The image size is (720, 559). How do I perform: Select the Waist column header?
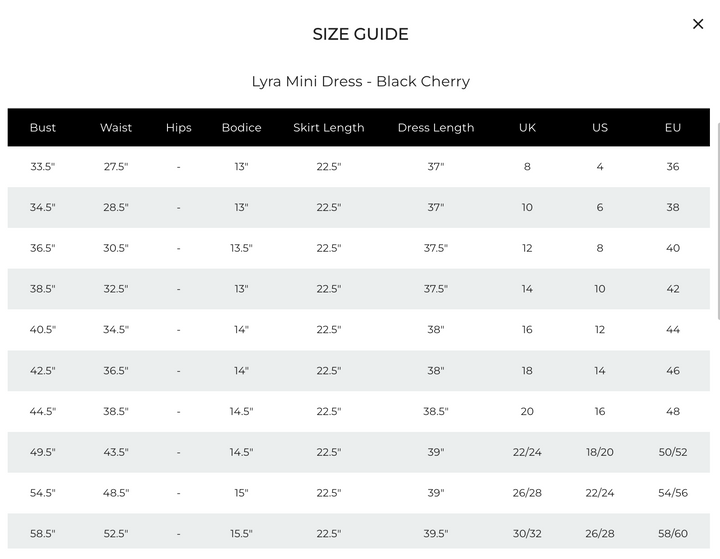coord(116,128)
